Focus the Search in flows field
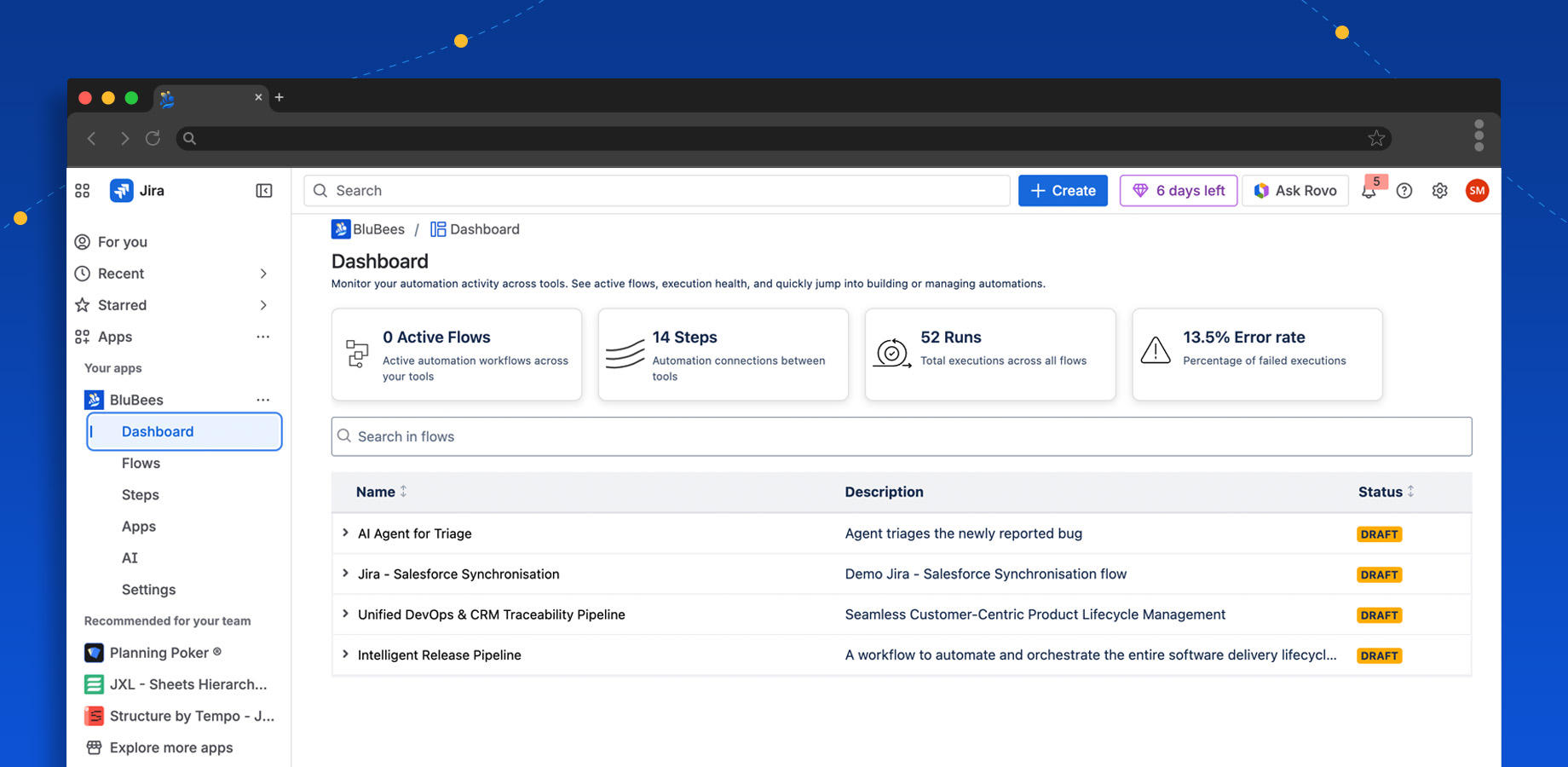This screenshot has height=767, width=1568. [902, 436]
